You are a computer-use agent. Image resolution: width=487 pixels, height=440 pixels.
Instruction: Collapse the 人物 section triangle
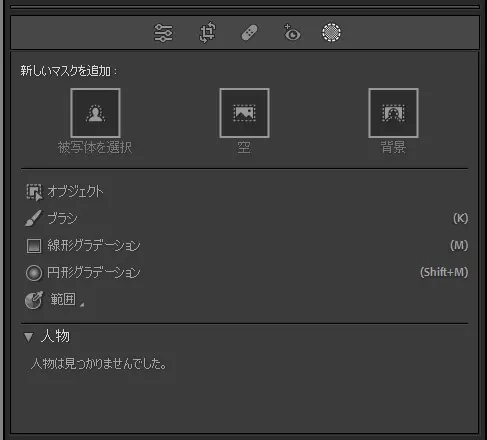(x=29, y=337)
